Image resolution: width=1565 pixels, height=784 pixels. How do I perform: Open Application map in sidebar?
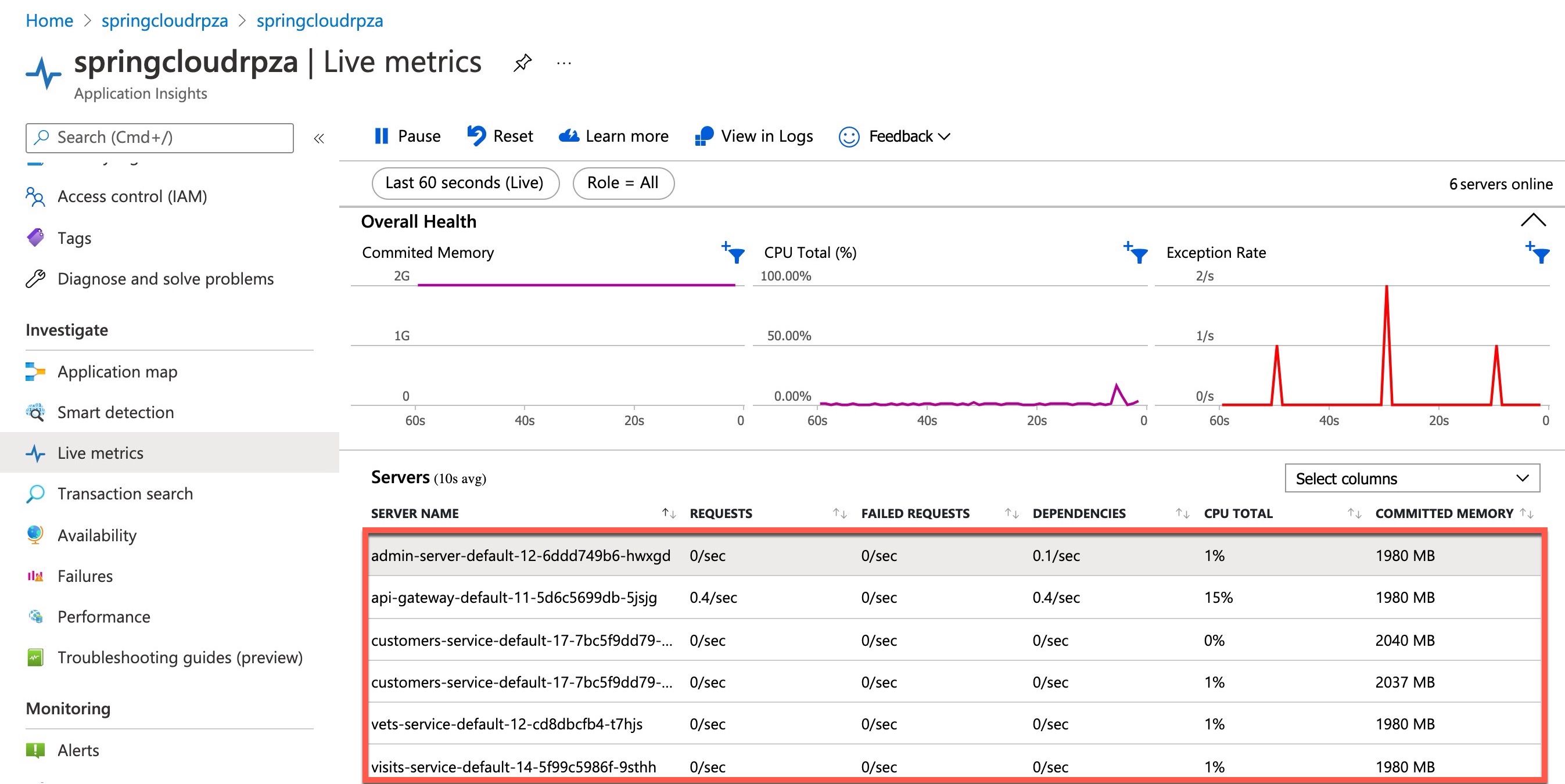pyautogui.click(x=117, y=372)
